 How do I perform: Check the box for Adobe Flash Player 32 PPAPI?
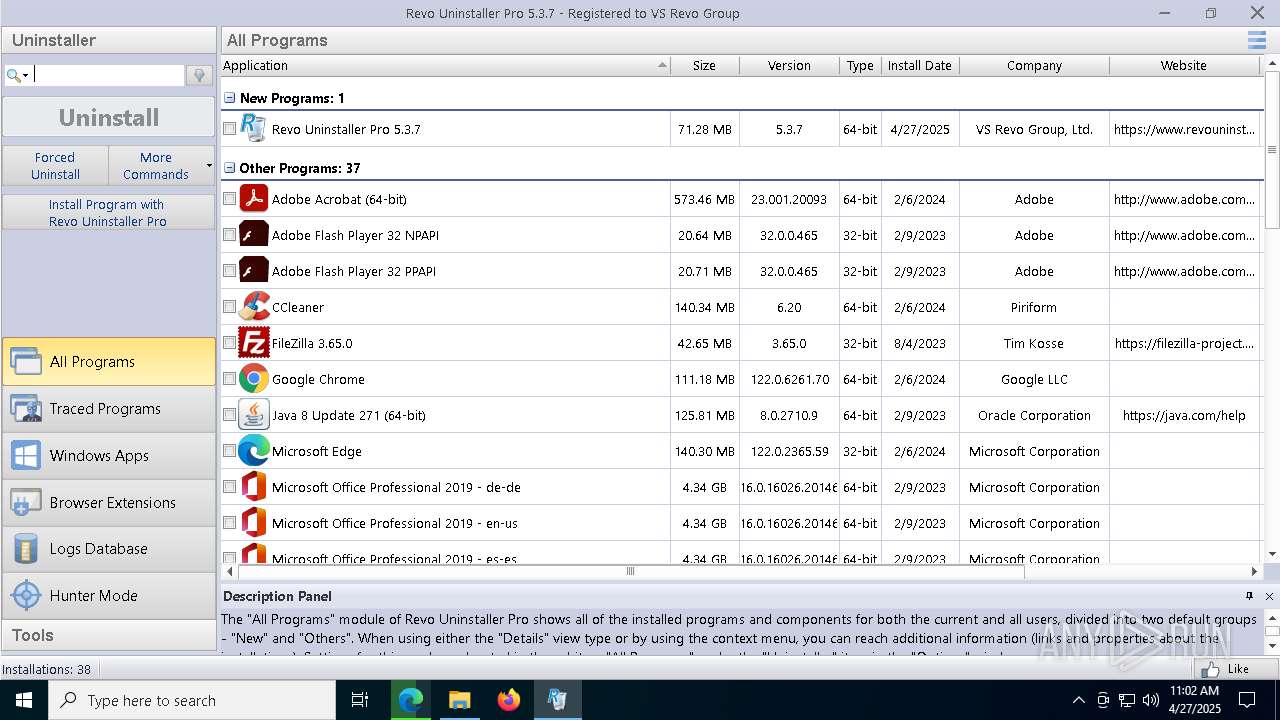point(229,270)
